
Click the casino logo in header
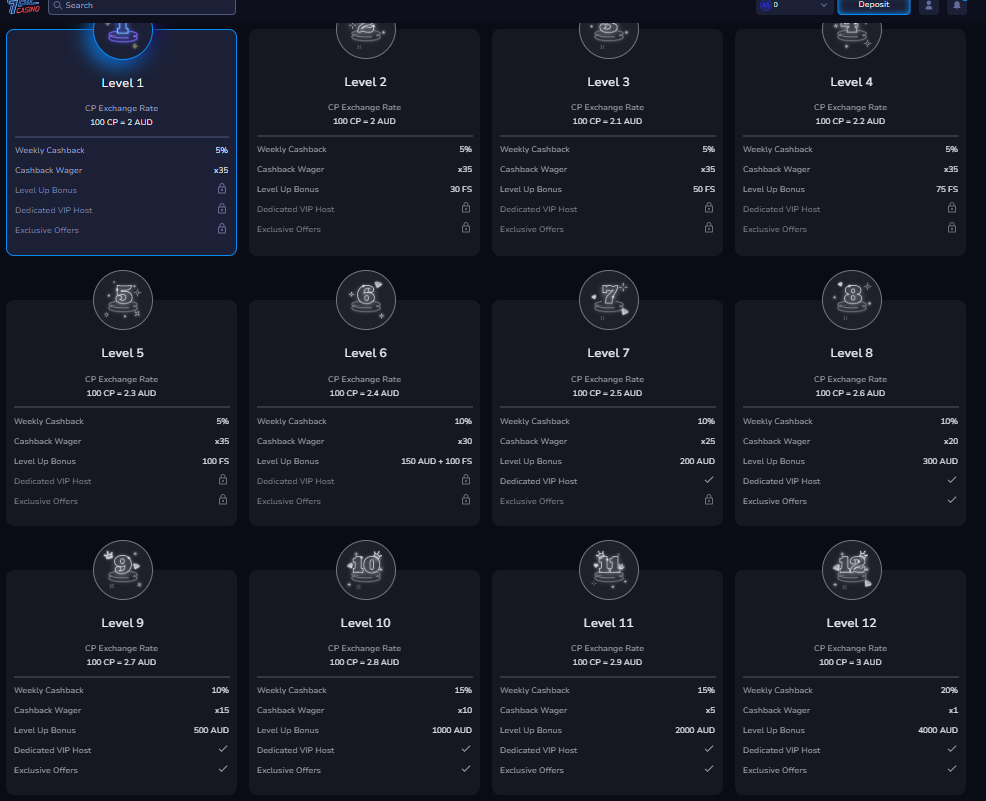pyautogui.click(x=22, y=6)
